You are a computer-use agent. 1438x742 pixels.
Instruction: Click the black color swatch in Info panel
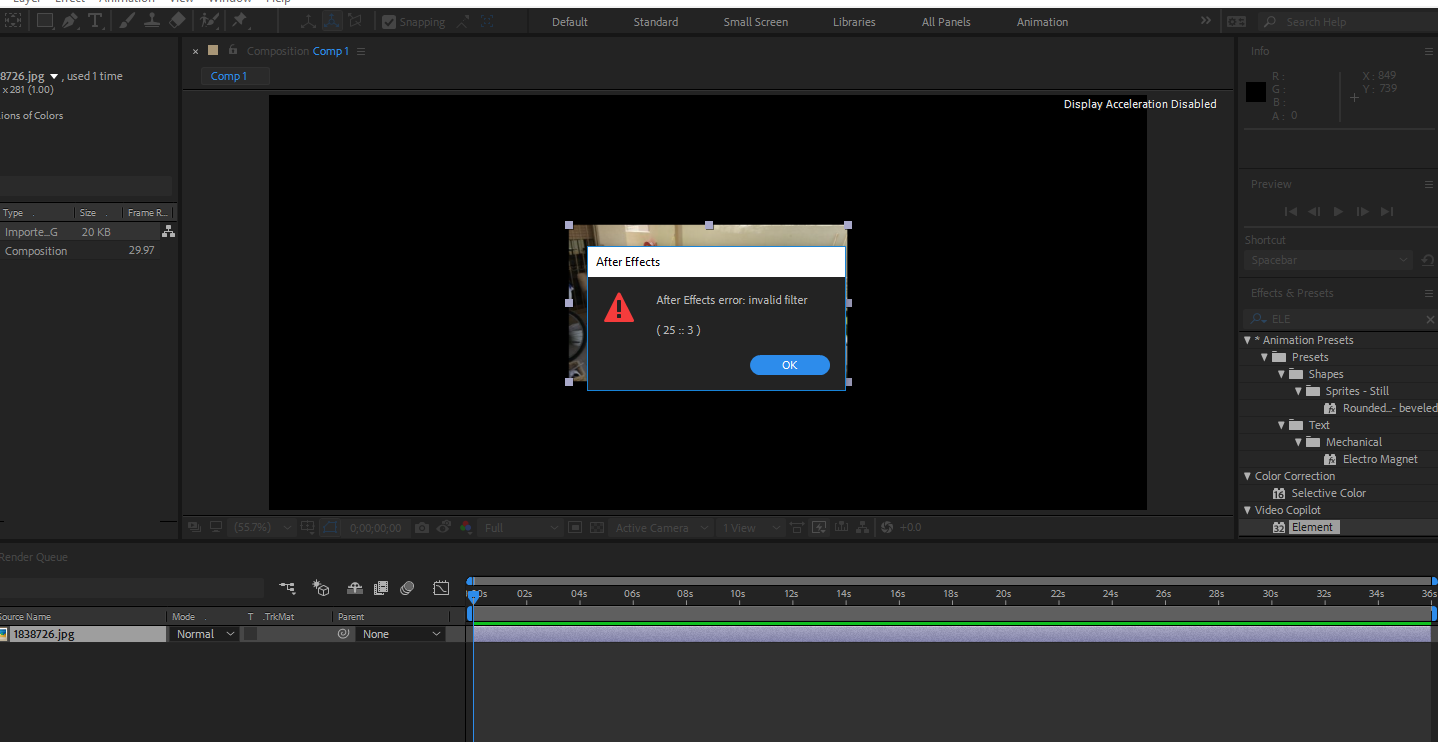tap(1256, 93)
